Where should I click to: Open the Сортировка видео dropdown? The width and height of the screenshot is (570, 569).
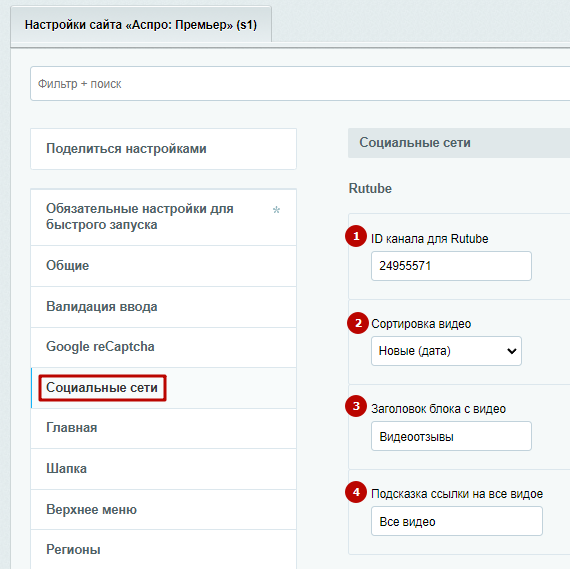pyautogui.click(x=446, y=351)
